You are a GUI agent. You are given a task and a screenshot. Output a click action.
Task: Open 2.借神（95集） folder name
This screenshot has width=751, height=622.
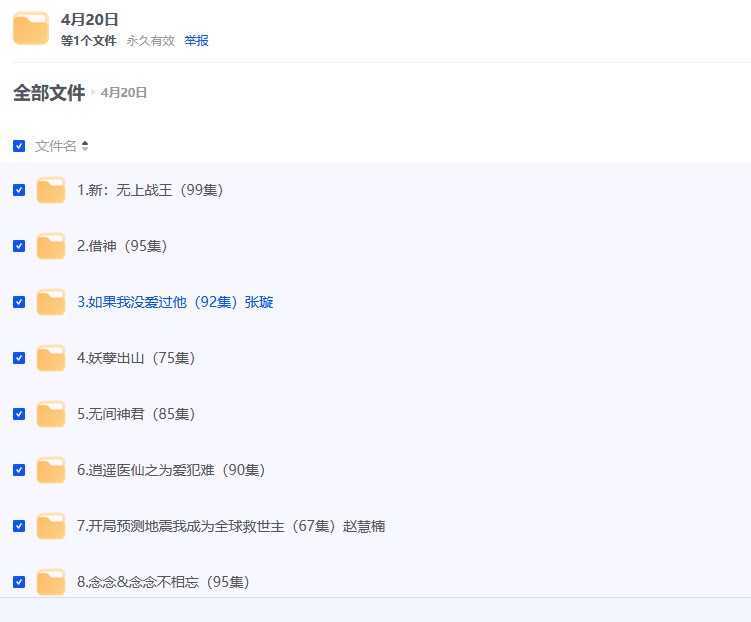122,246
